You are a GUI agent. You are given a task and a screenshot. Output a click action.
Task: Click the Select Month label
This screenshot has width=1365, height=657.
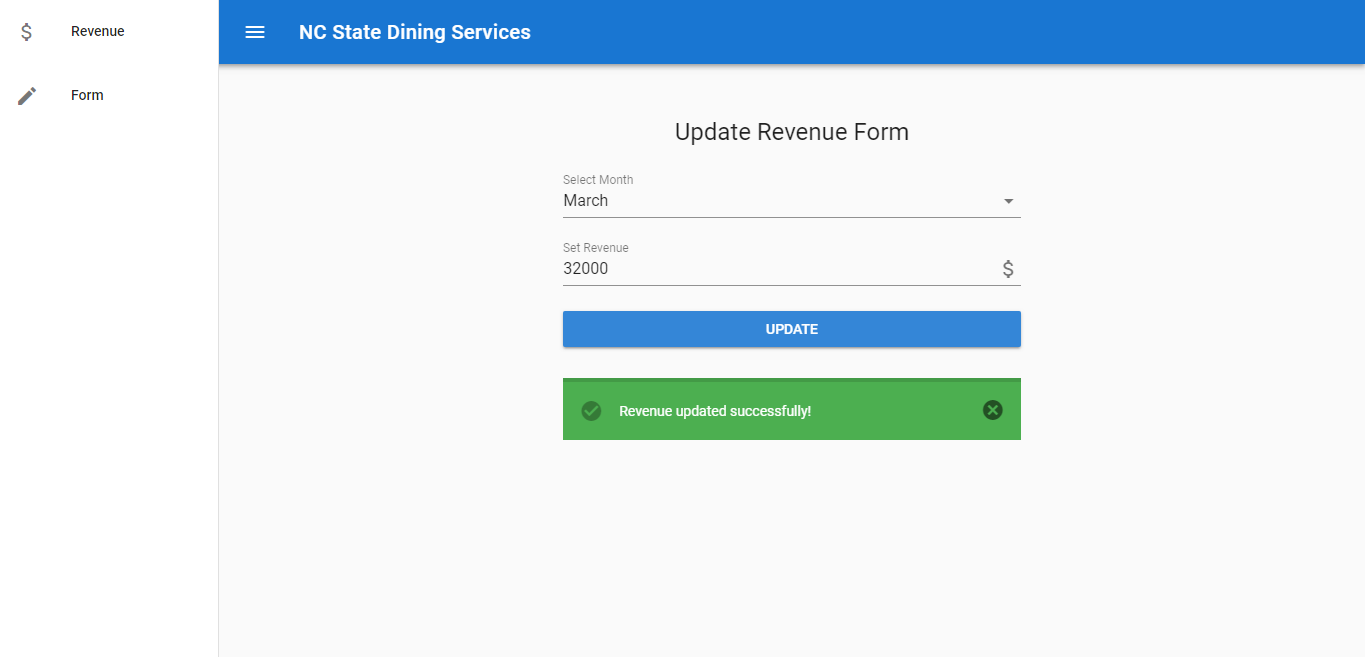598,180
